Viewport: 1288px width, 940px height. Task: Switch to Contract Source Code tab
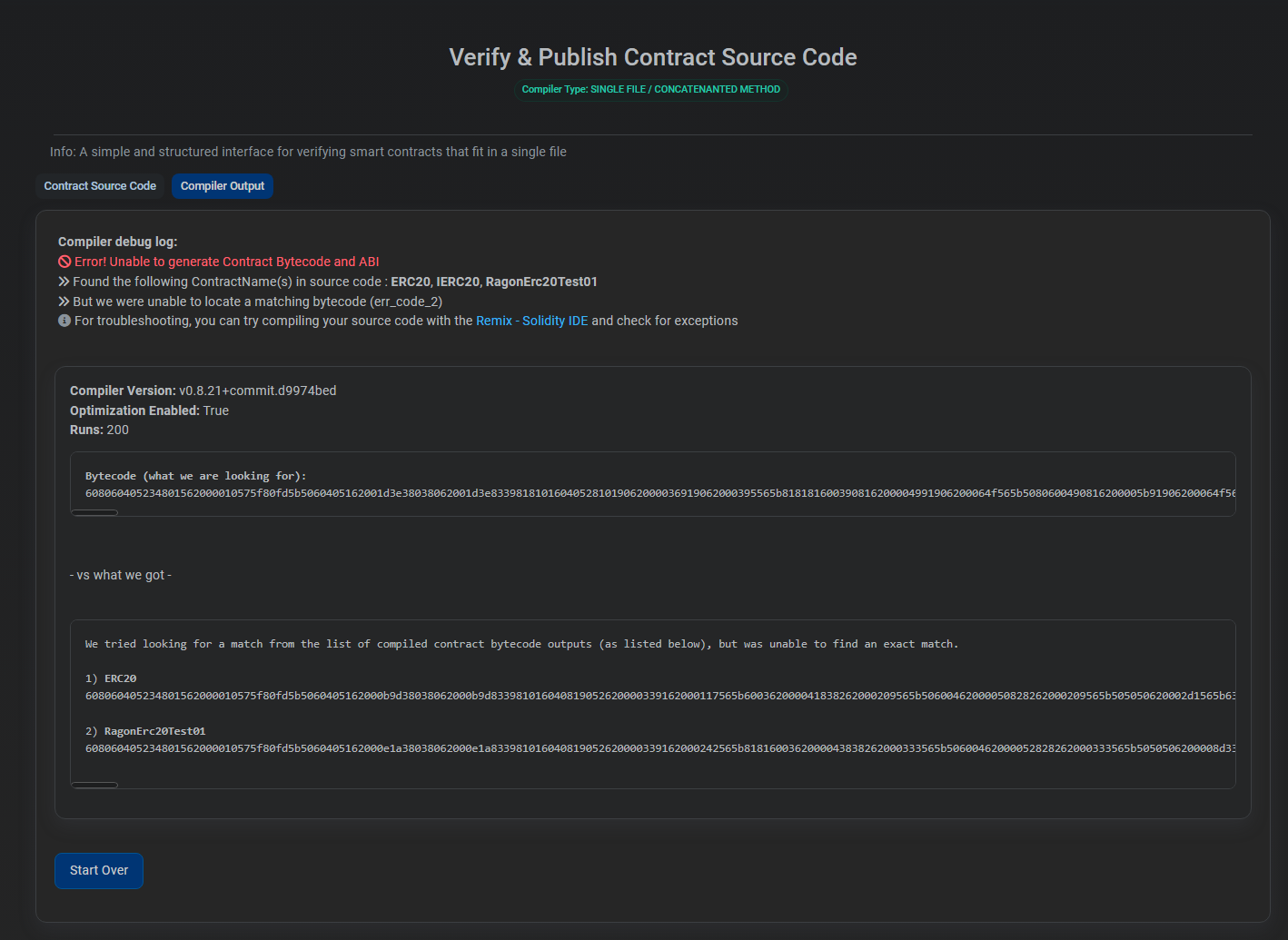coord(100,186)
